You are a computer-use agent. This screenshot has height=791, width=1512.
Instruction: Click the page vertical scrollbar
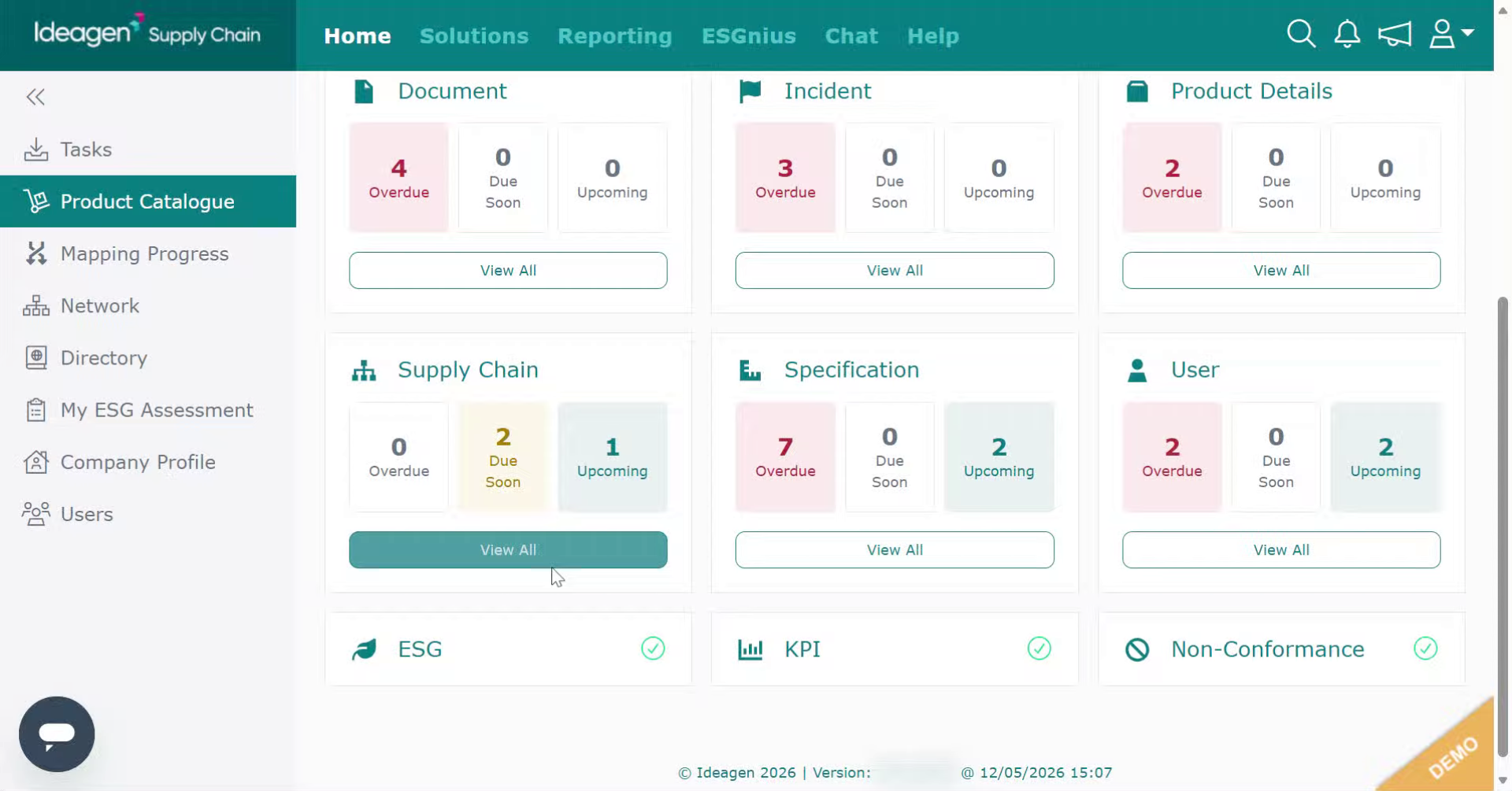[1503, 527]
